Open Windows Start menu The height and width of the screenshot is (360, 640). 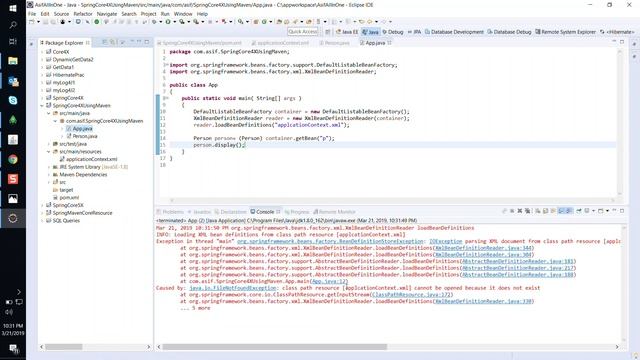pos(13,8)
